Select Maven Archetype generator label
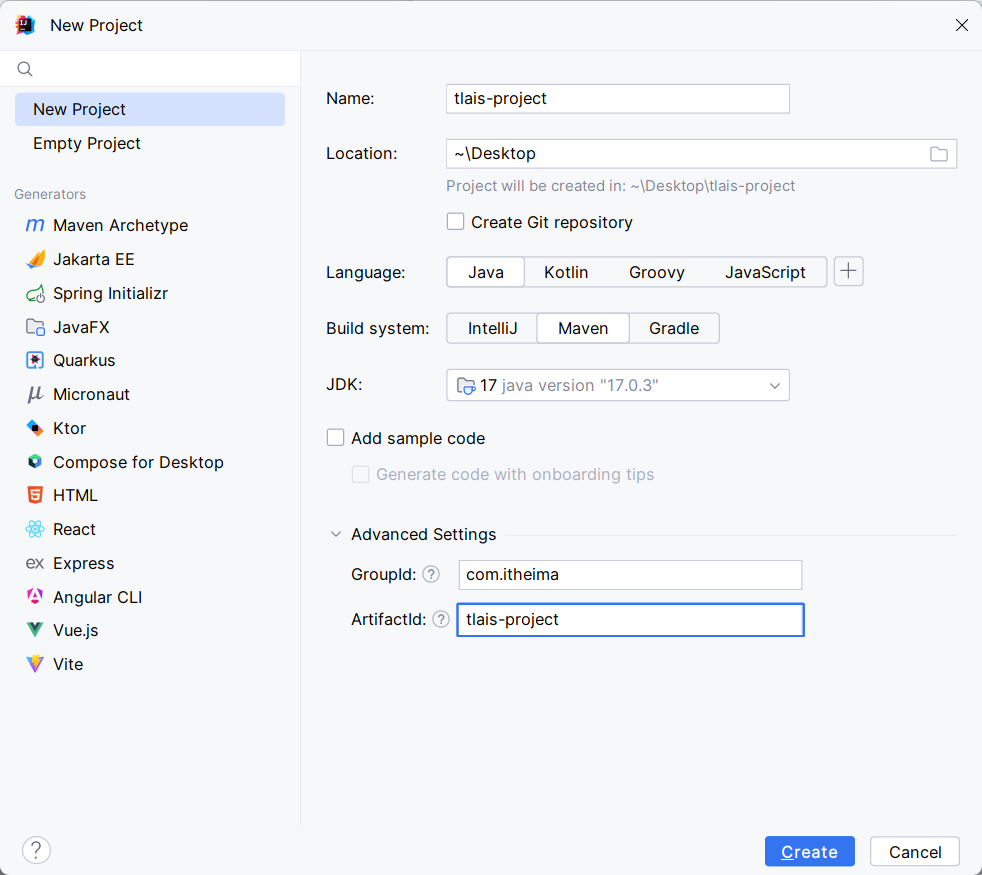The height and width of the screenshot is (875, 982). (x=120, y=225)
